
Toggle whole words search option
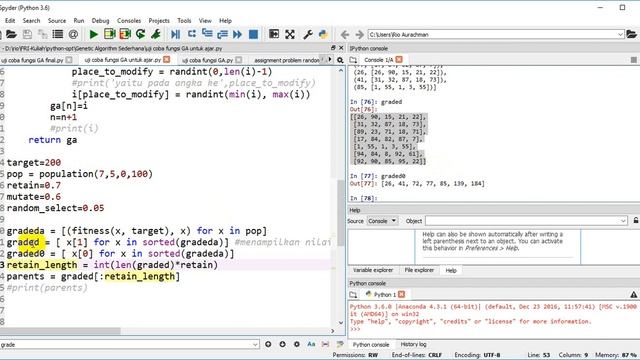click(x=325, y=344)
